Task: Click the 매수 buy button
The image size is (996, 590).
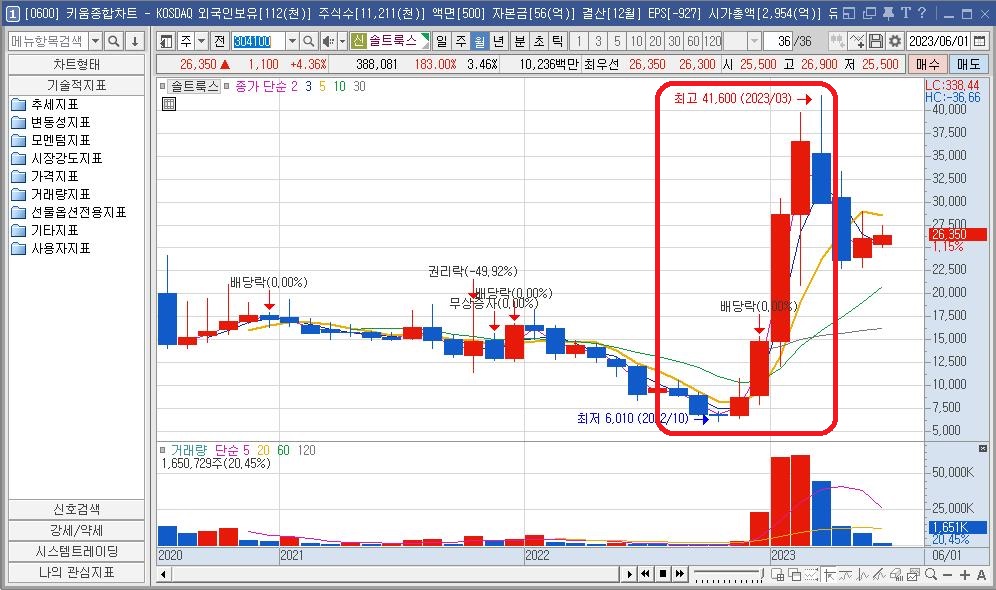Action: 927,64
